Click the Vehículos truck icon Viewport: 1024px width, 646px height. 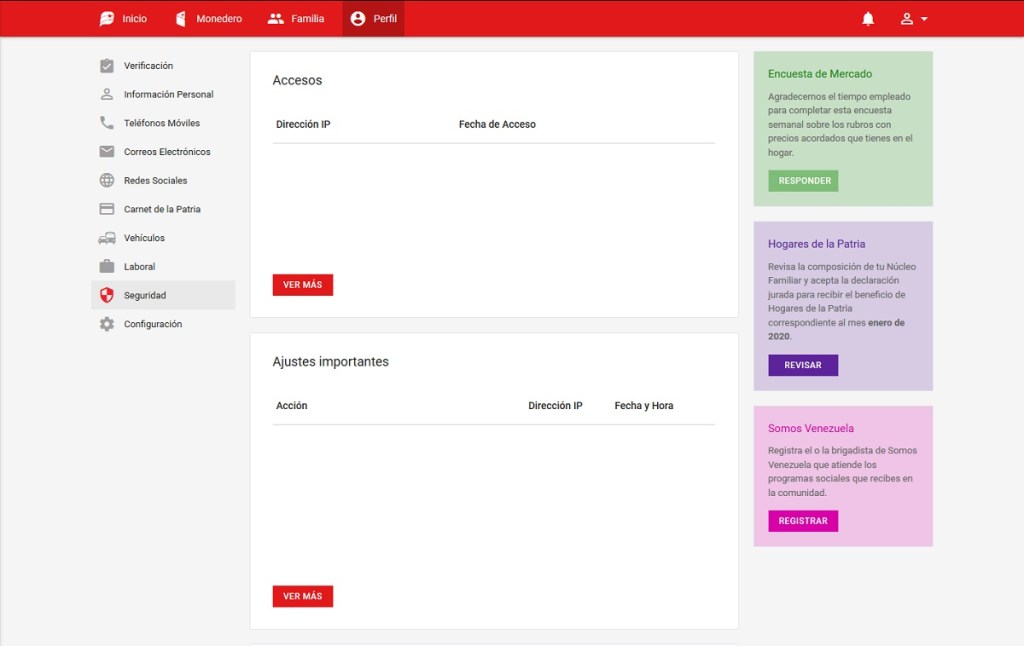[x=107, y=238]
